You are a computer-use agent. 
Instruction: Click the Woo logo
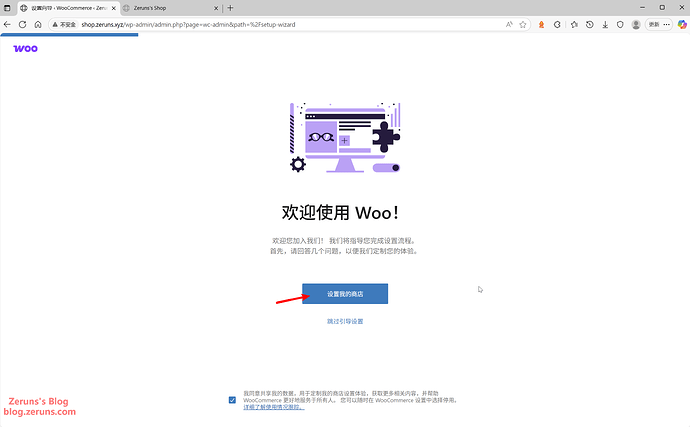[x=26, y=48]
